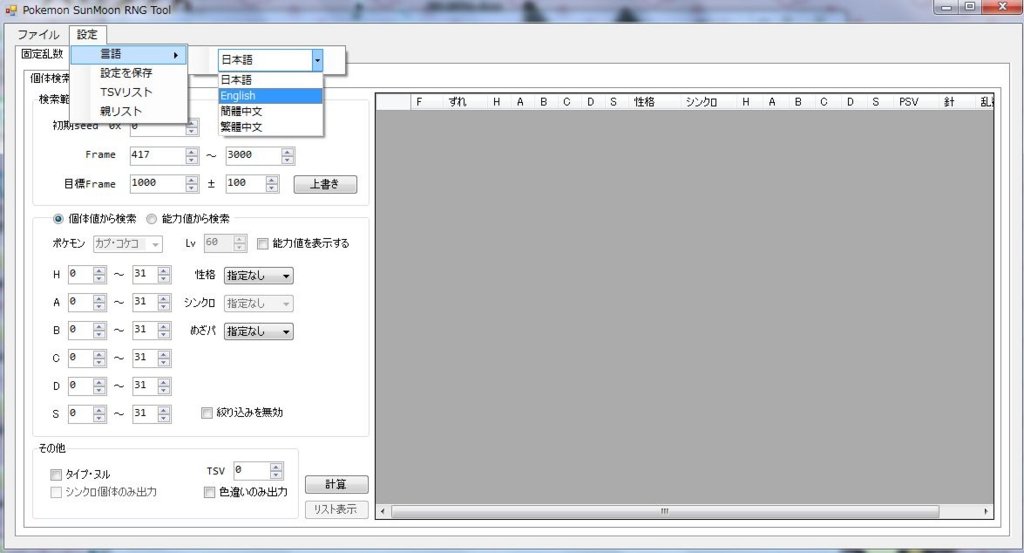The height and width of the screenshot is (553, 1024).
Task: Click the C maximum 31 field
Action: 145,358
